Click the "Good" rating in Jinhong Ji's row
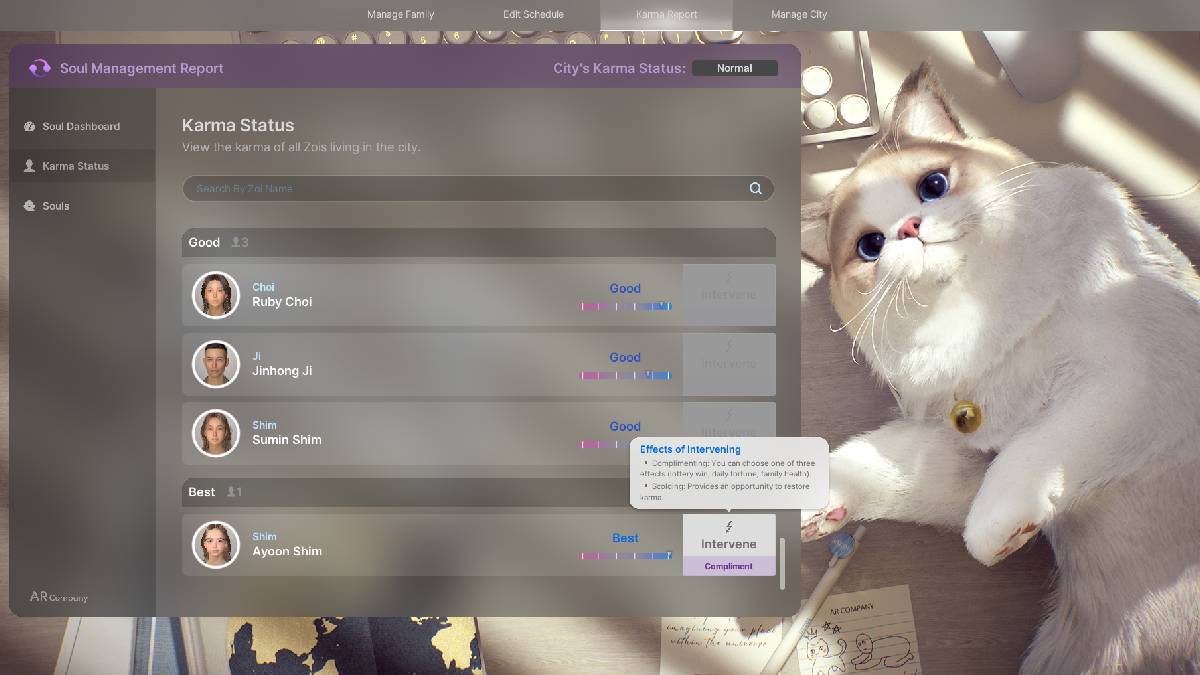 pos(625,358)
